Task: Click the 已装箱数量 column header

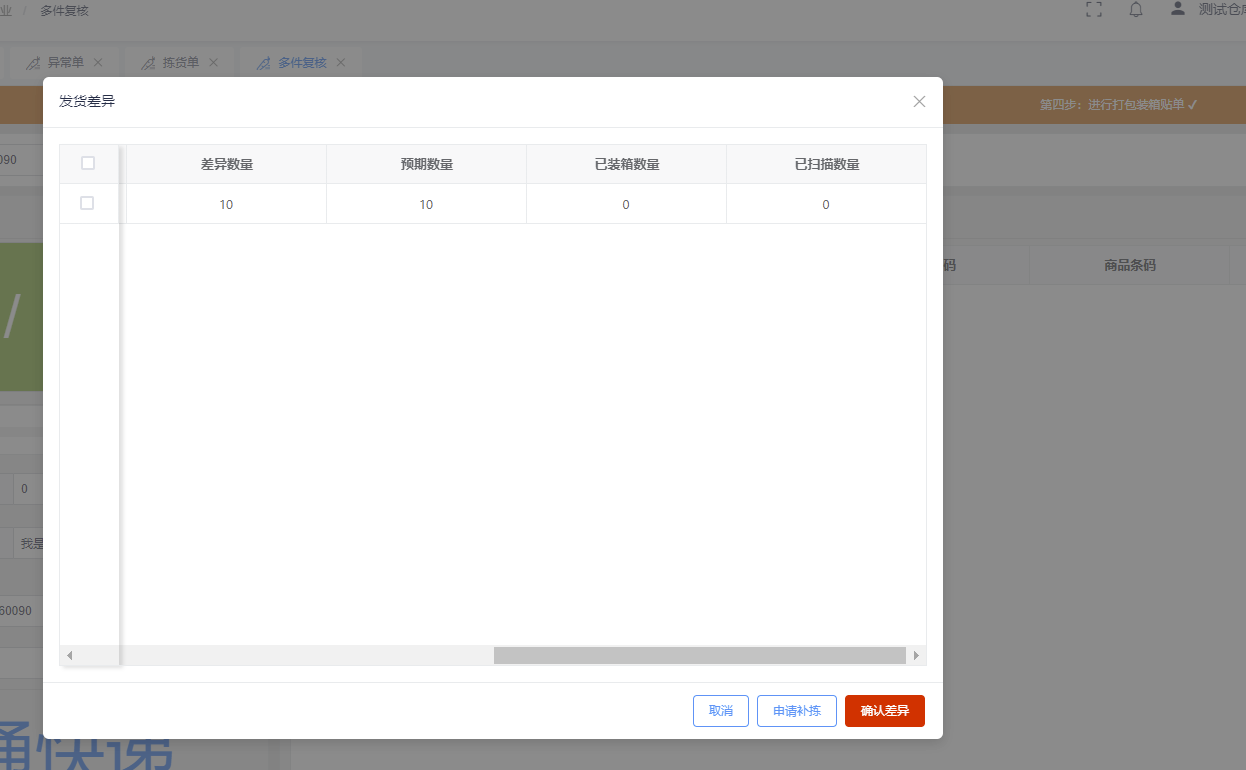Action: (x=627, y=164)
